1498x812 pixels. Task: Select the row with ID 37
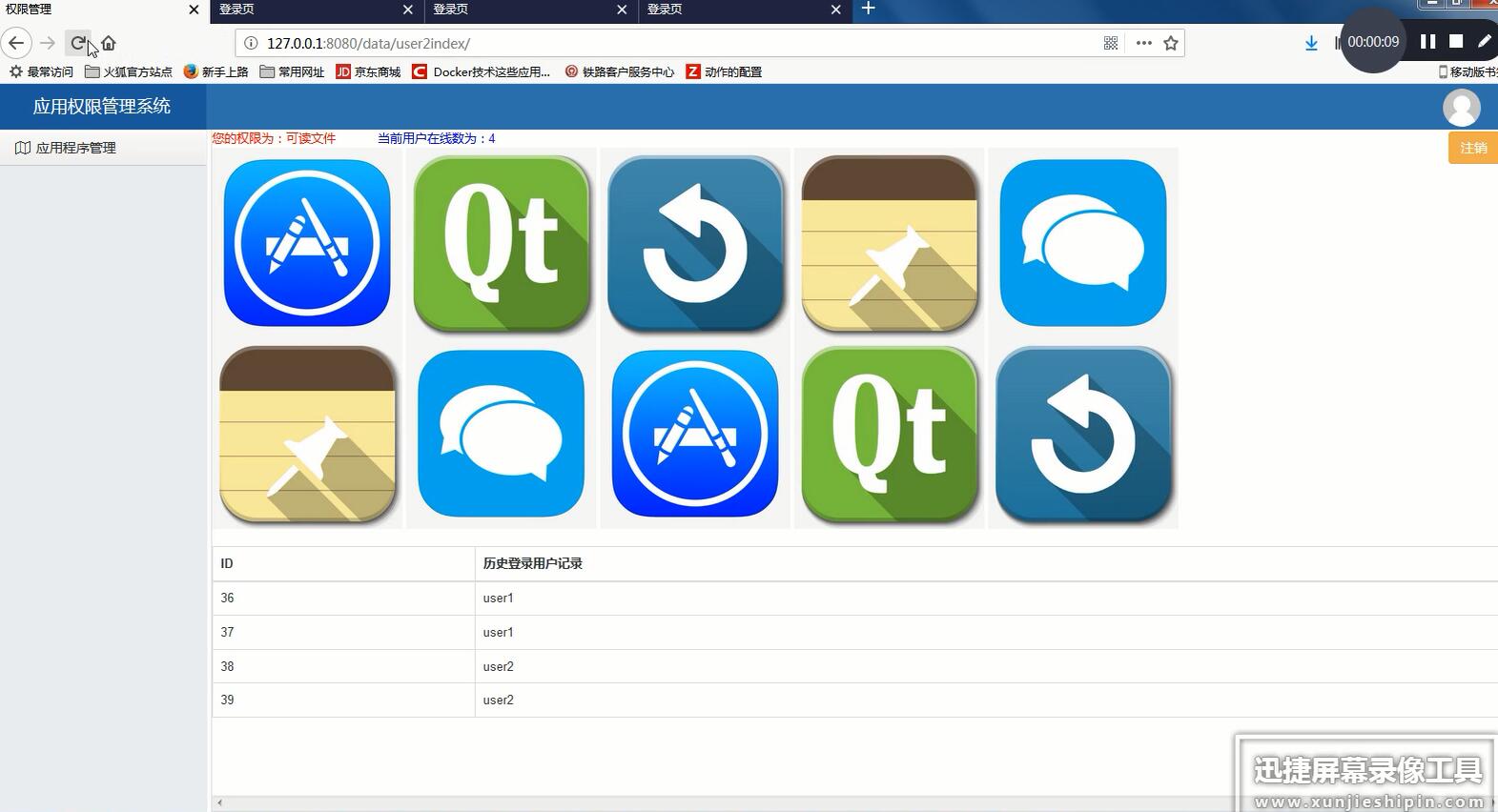[x=855, y=632]
